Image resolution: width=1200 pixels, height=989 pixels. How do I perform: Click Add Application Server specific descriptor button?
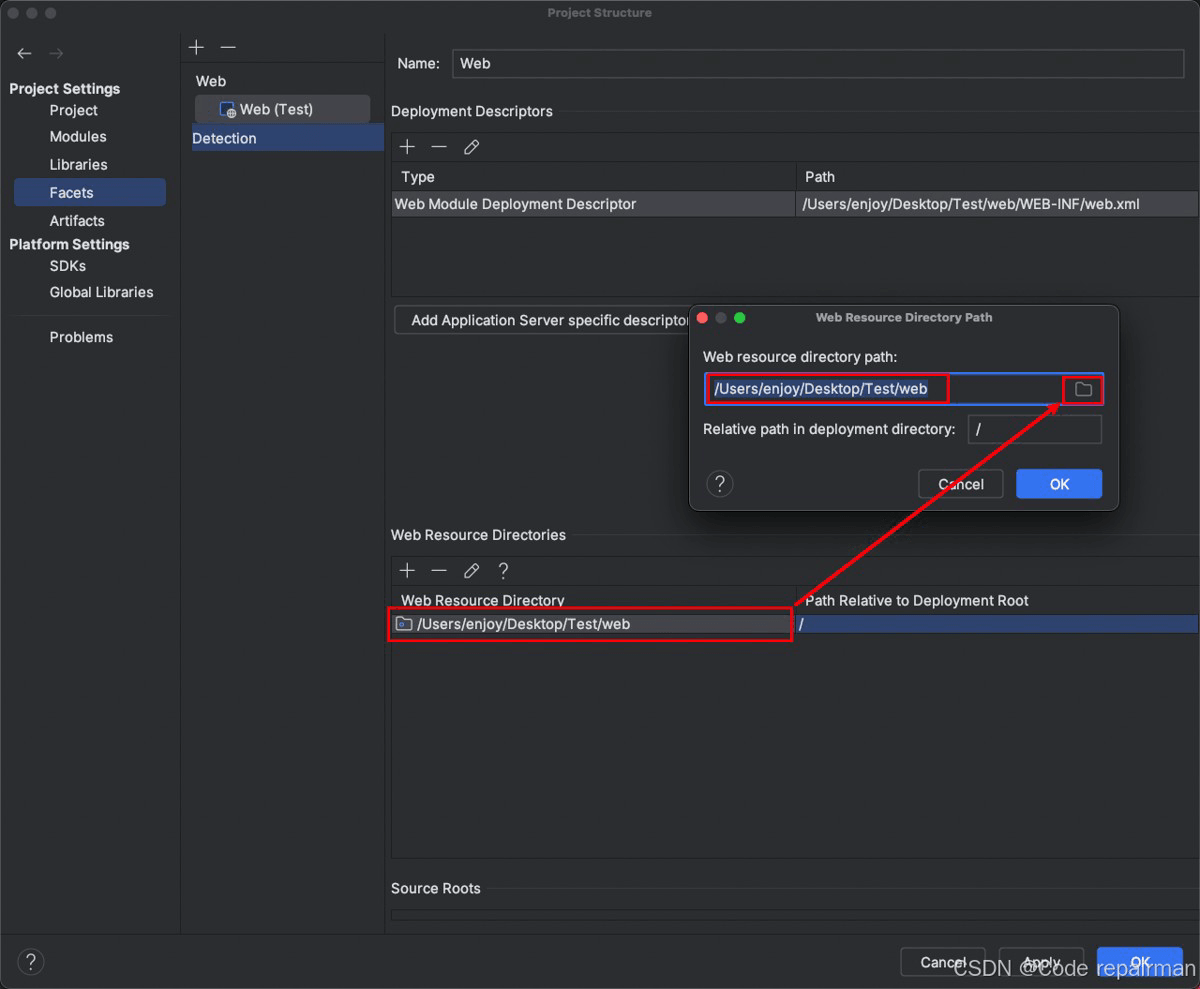coord(543,320)
